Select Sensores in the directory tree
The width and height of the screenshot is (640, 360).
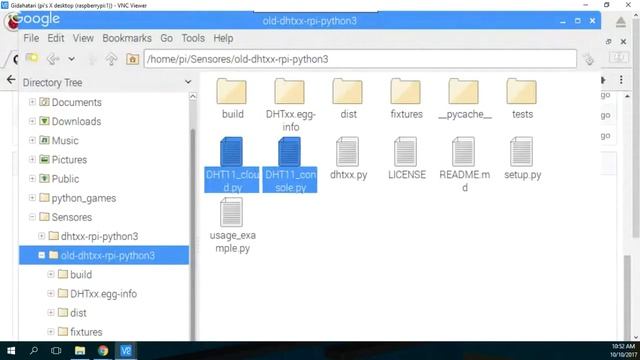(x=71, y=217)
